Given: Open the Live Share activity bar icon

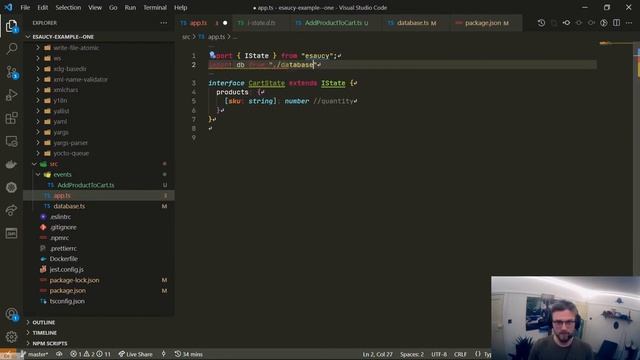Looking at the screenshot, I should [11, 210].
